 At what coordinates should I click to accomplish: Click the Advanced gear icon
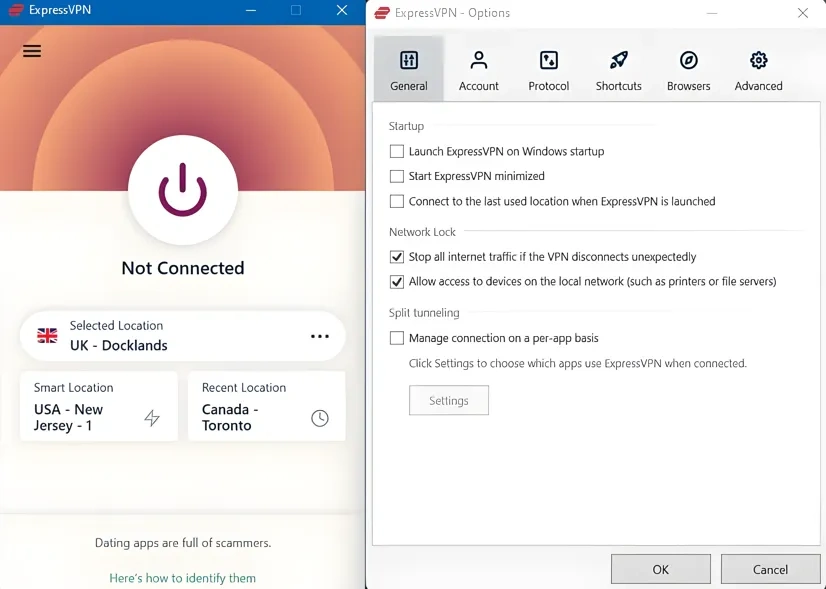(759, 60)
